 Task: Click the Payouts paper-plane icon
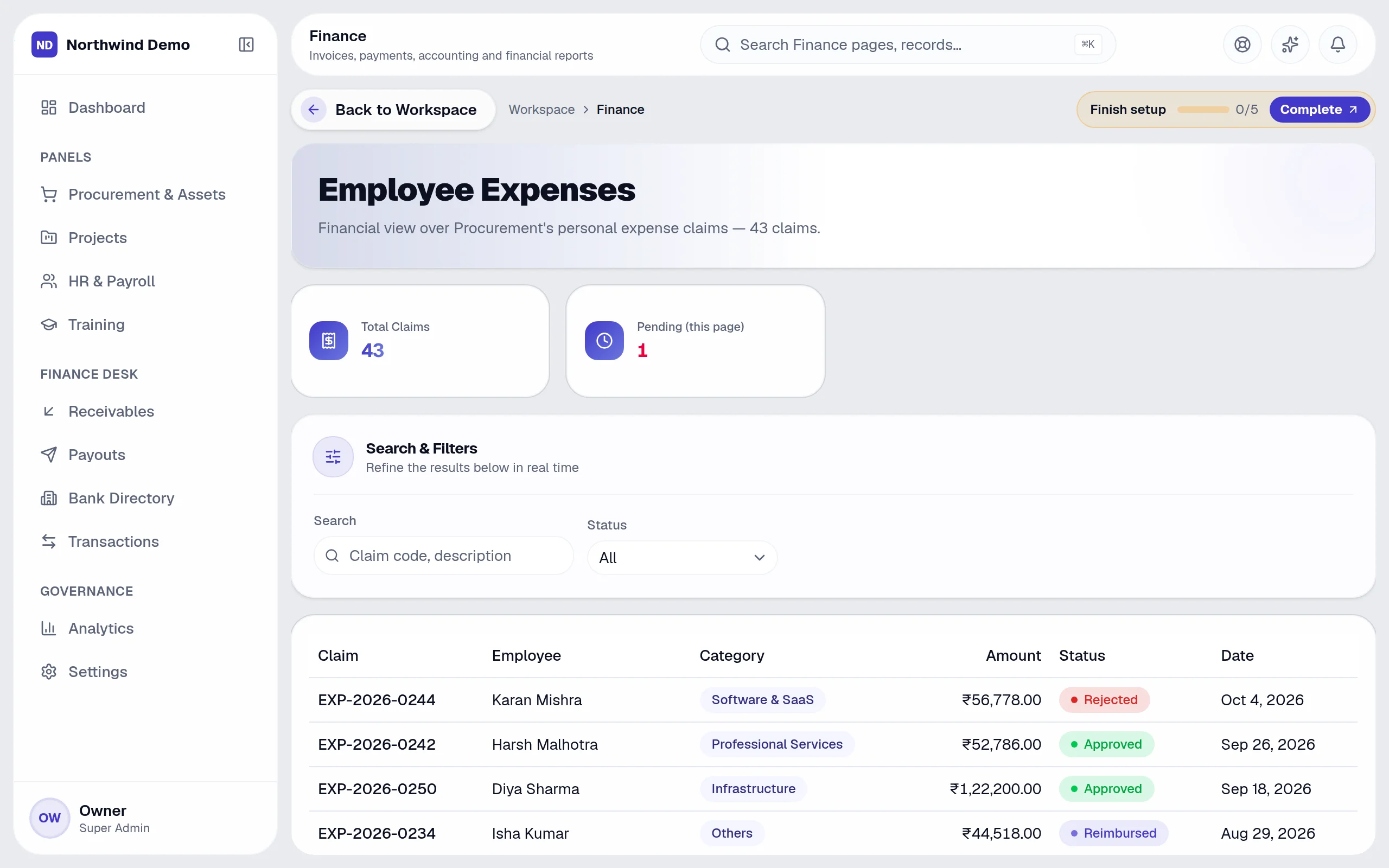(49, 455)
